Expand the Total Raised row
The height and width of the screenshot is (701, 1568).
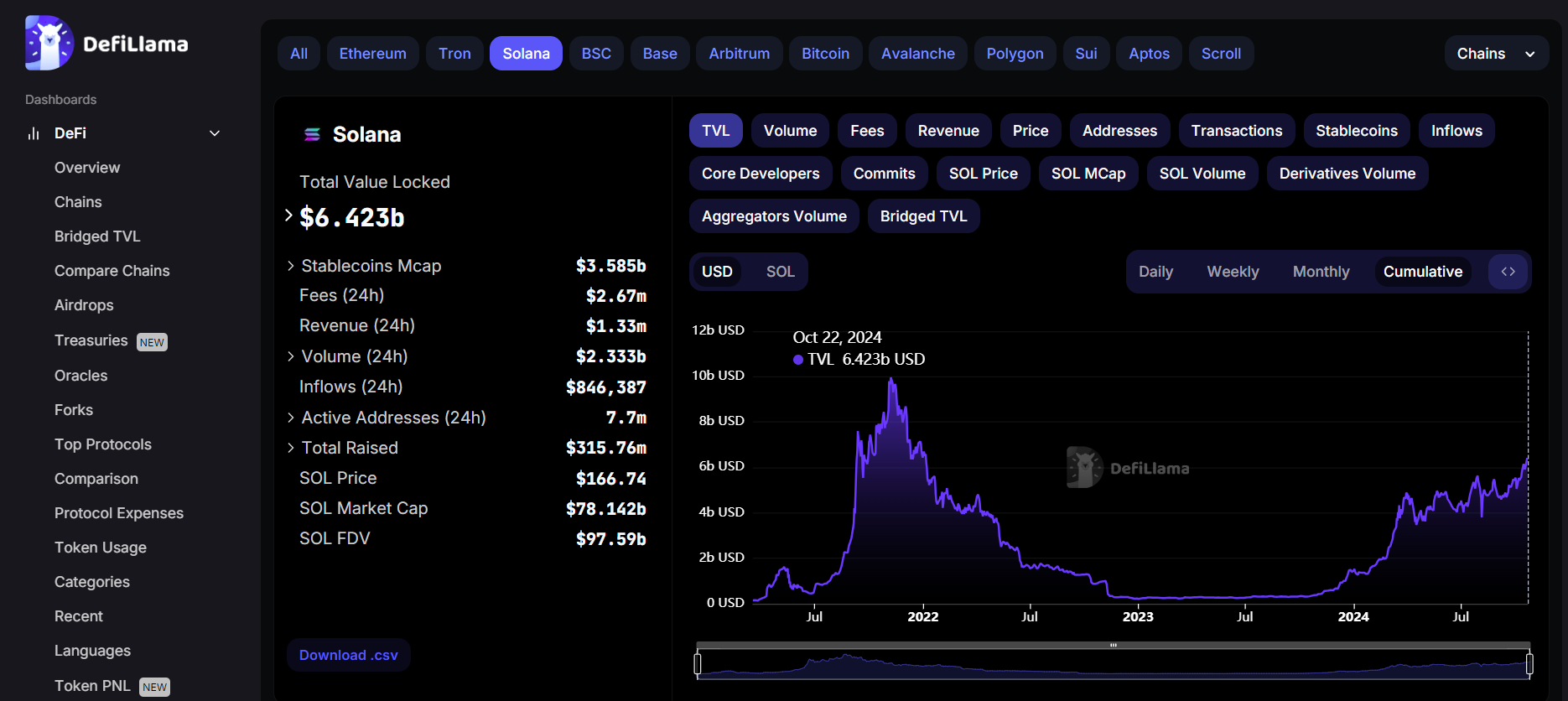pyautogui.click(x=291, y=448)
